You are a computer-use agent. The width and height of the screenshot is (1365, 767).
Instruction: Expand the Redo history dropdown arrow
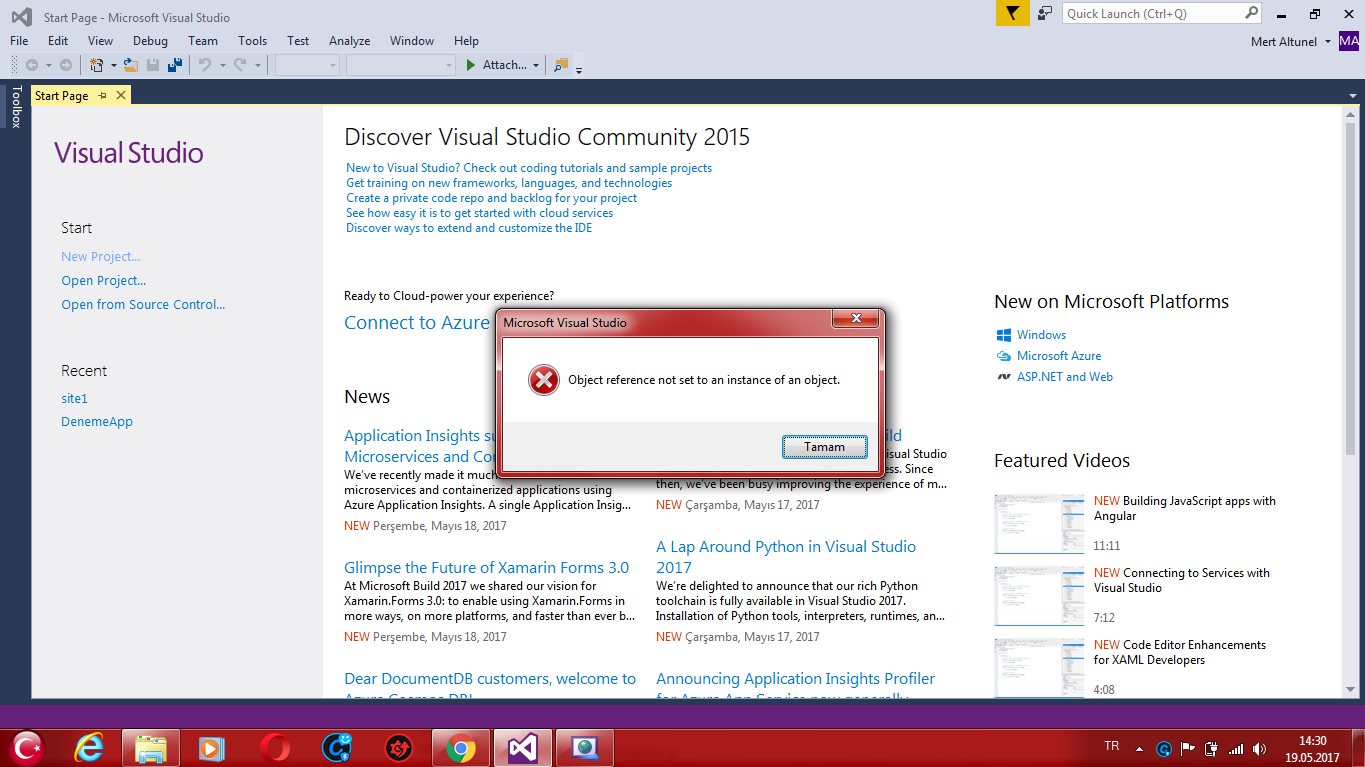pyautogui.click(x=257, y=65)
